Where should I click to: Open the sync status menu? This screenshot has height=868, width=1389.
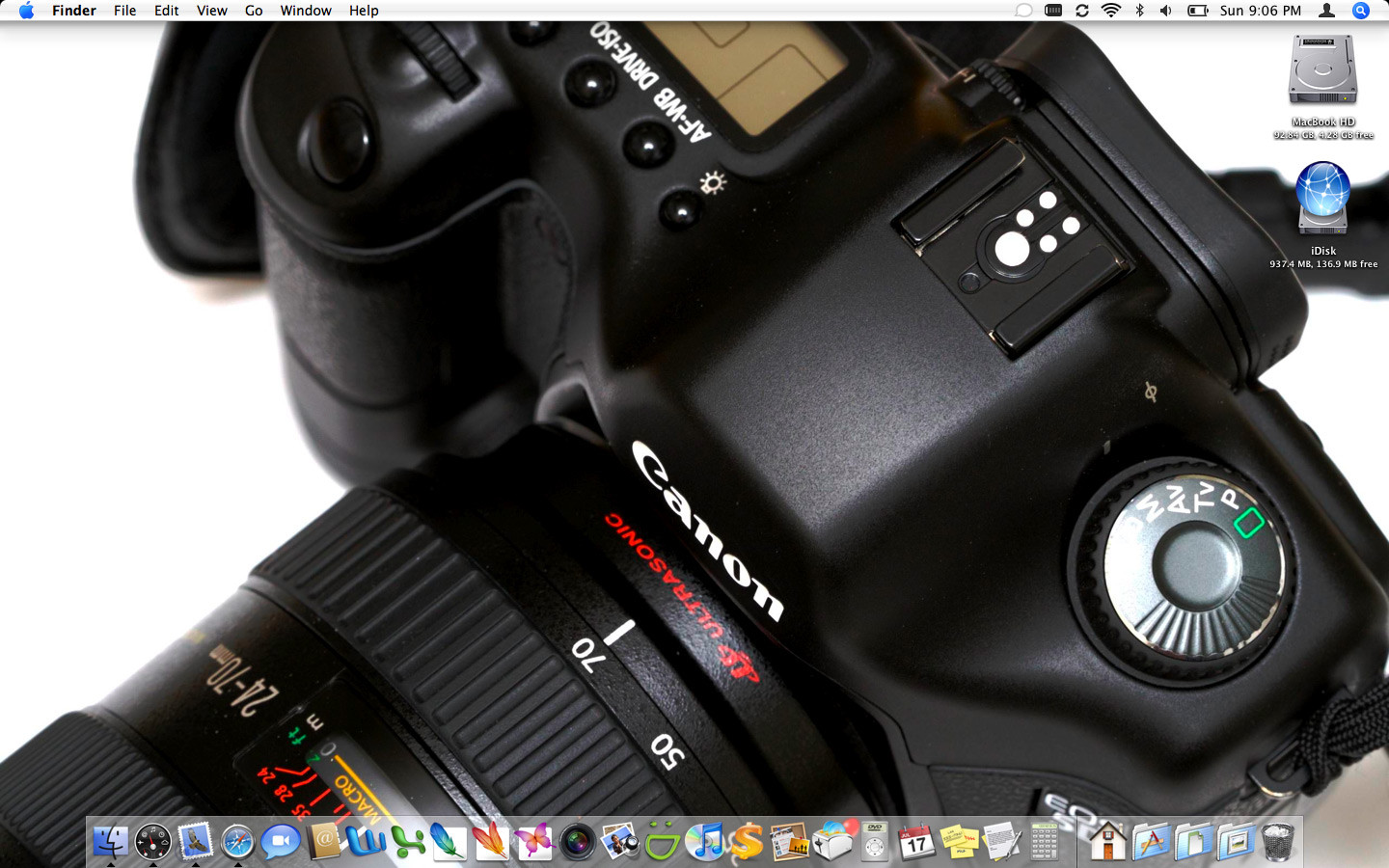coord(1082,11)
